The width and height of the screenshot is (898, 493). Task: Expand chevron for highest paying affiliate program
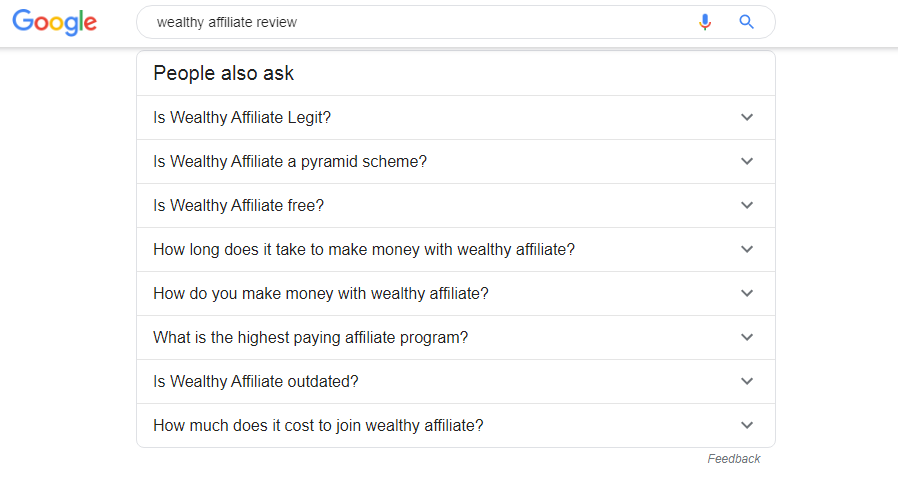pyautogui.click(x=746, y=337)
